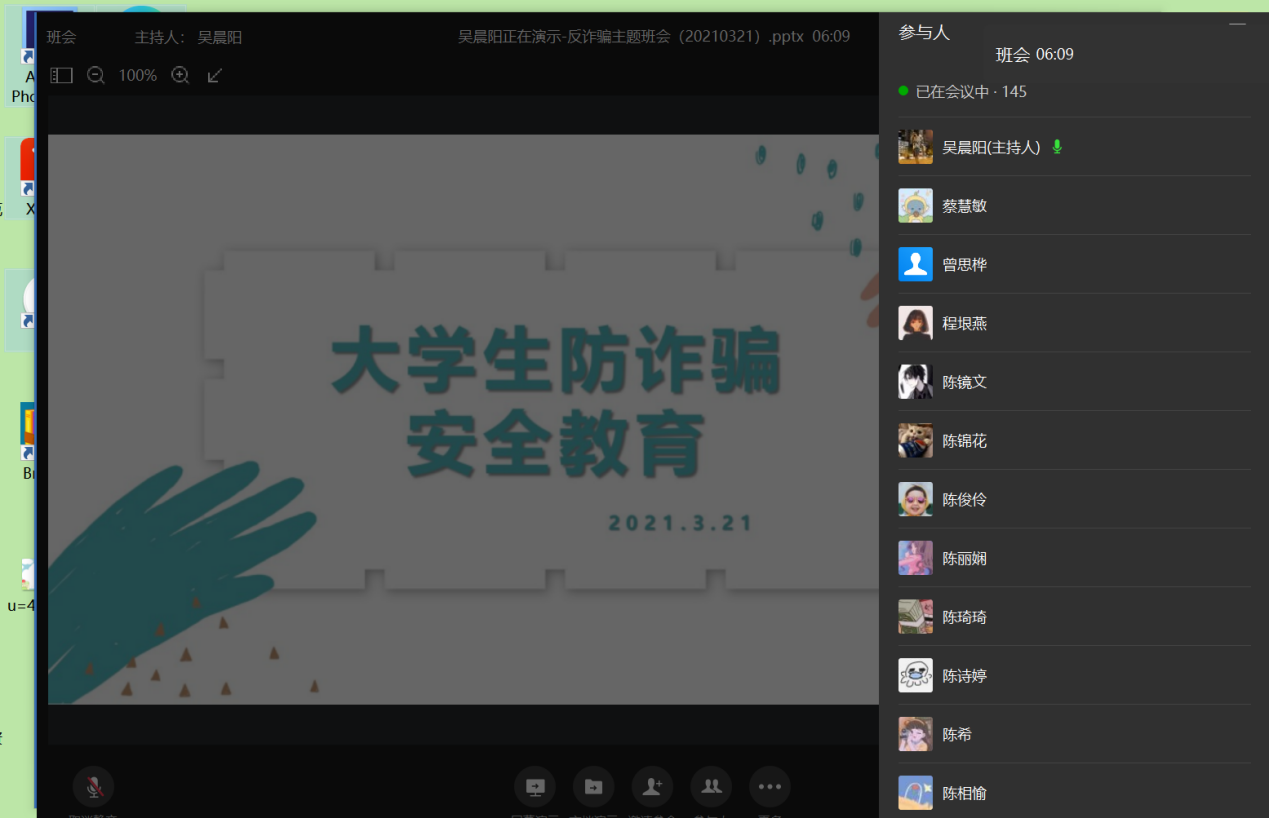Open the participants list icon
The width and height of the screenshot is (1269, 818).
point(711,787)
